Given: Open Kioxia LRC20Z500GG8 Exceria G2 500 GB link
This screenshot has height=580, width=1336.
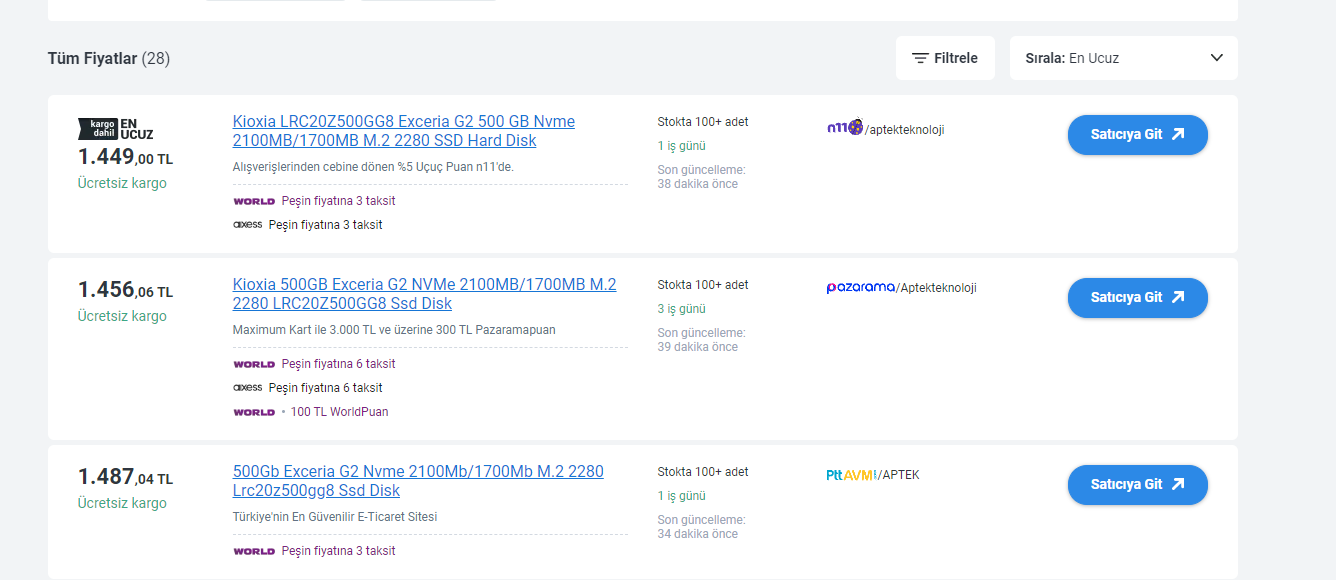Looking at the screenshot, I should [x=404, y=131].
